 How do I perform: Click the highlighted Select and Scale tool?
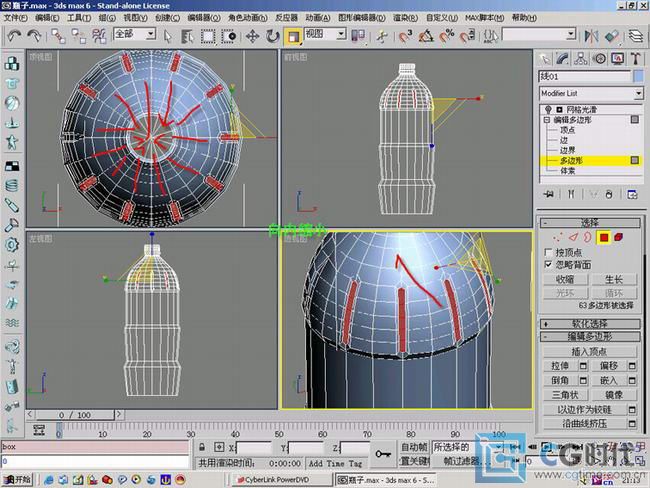point(293,36)
